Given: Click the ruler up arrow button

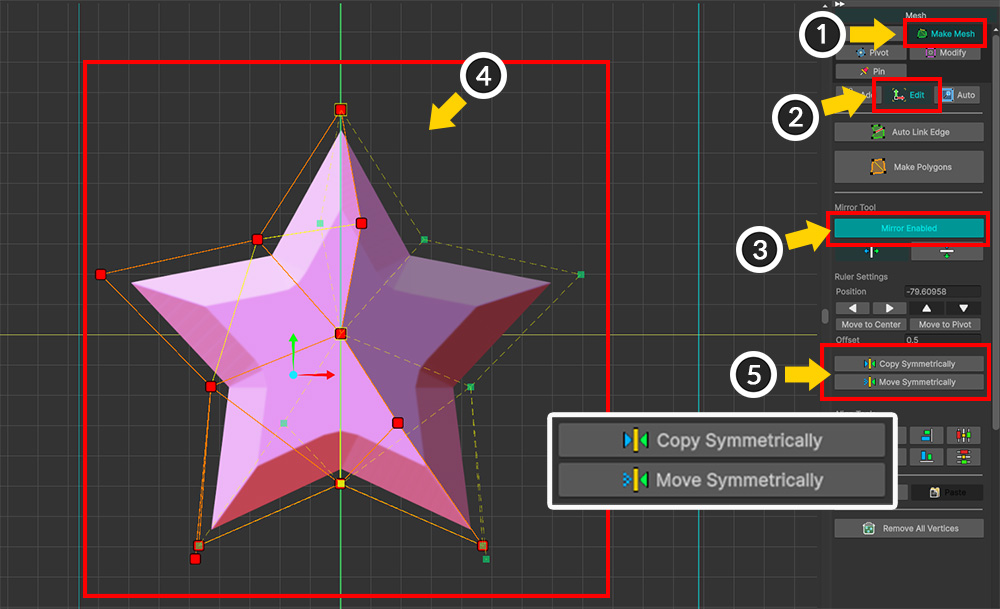Looking at the screenshot, I should [927, 309].
